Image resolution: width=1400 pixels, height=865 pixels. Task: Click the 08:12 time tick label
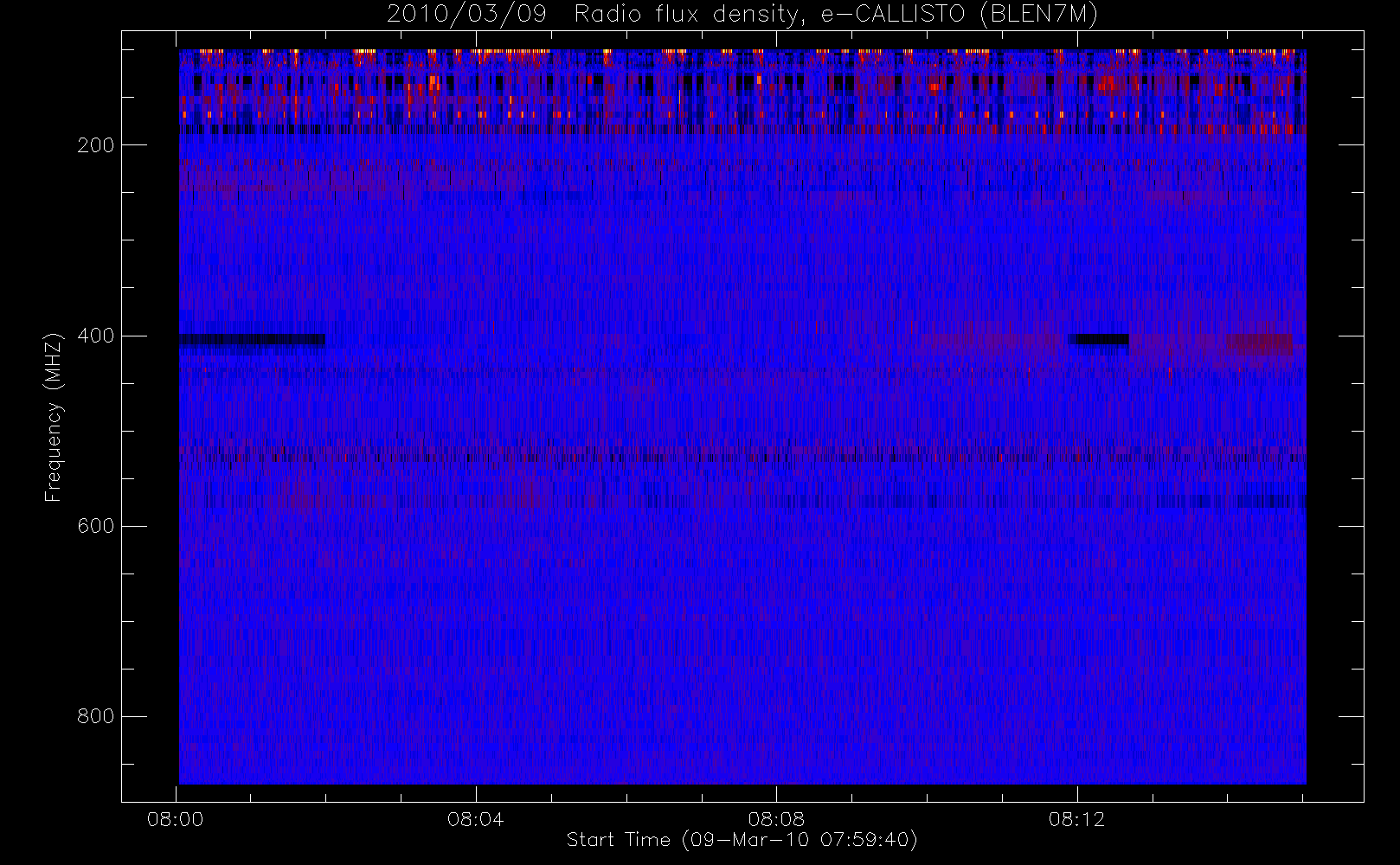(x=1077, y=819)
